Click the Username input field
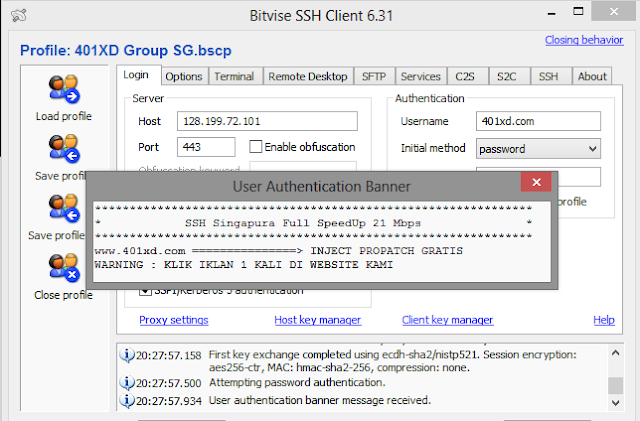Screen dimensions: 640x421 [538, 121]
